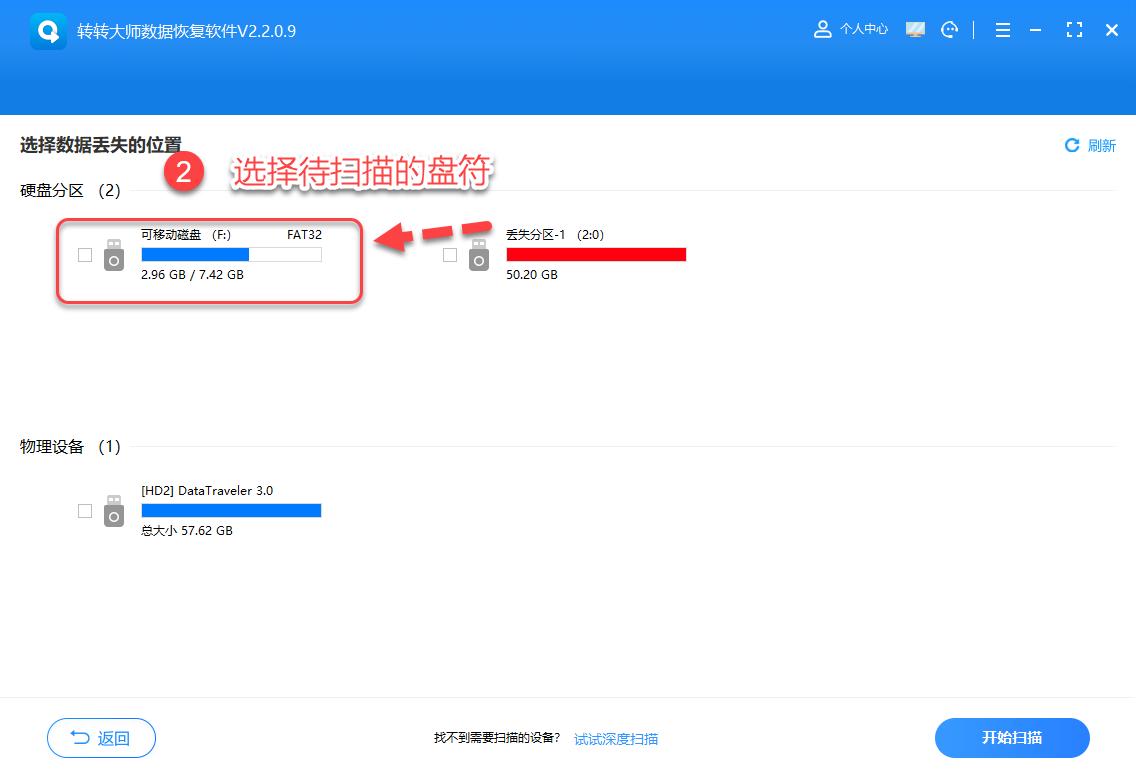Click the back arrow icon inside 返回 button
Screen dimensions: 1136x778
pyautogui.click(x=83, y=737)
